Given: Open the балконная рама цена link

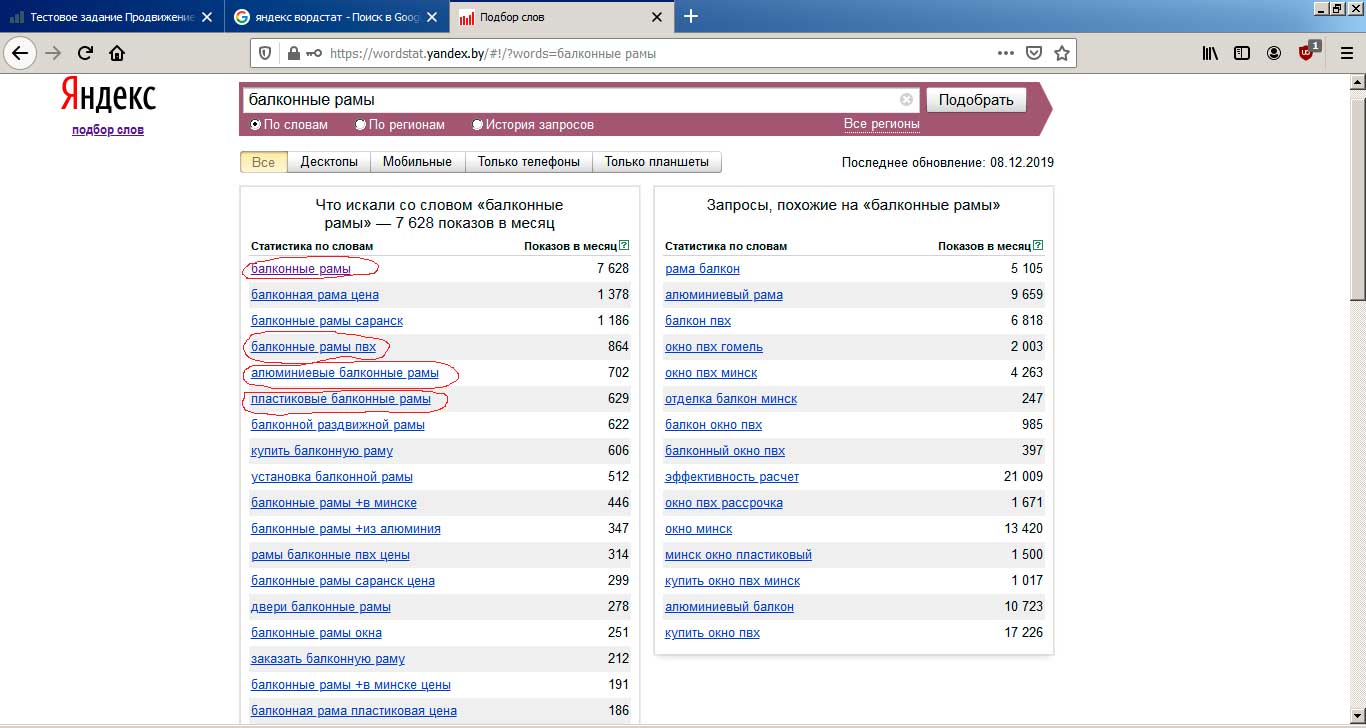Looking at the screenshot, I should [x=315, y=295].
